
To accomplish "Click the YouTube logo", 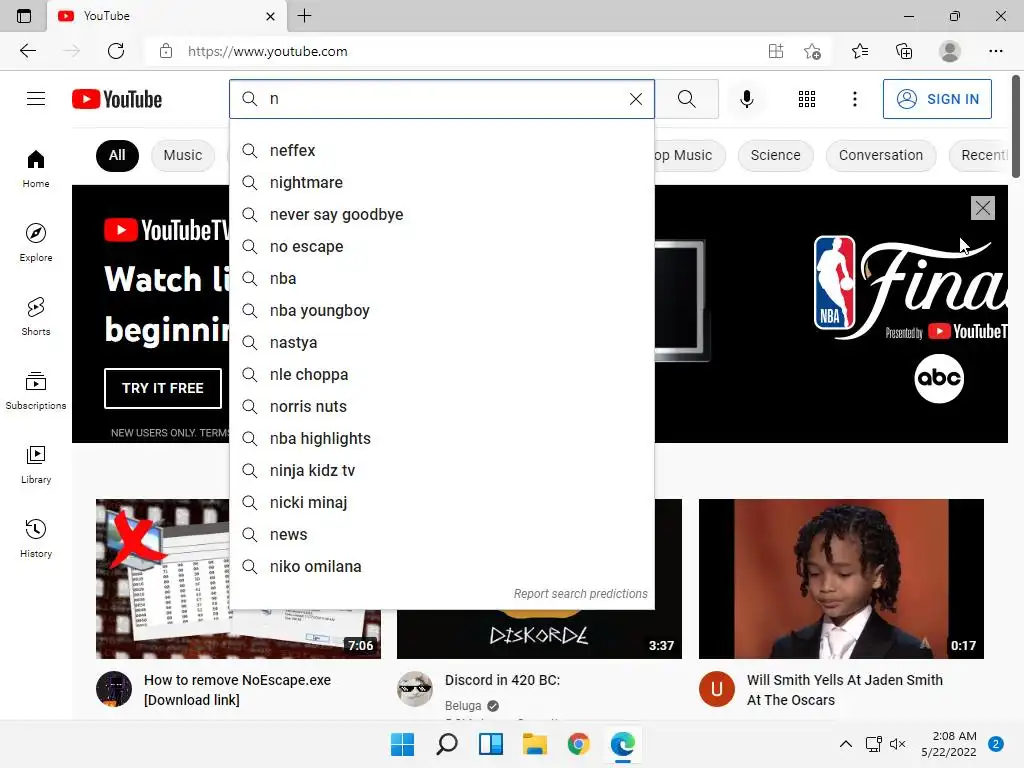I will coord(117,99).
